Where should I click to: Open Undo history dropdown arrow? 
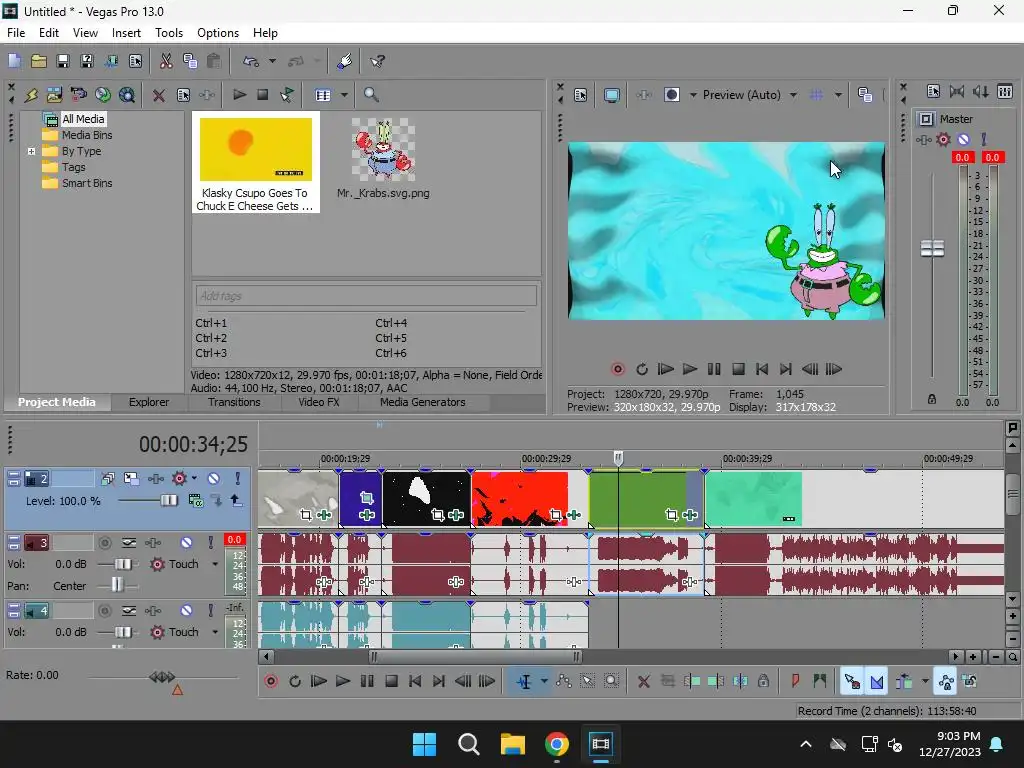click(x=272, y=61)
